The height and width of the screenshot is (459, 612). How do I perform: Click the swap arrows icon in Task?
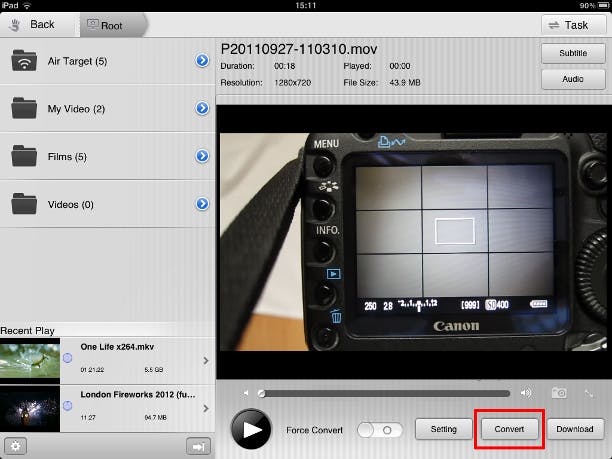pos(553,25)
